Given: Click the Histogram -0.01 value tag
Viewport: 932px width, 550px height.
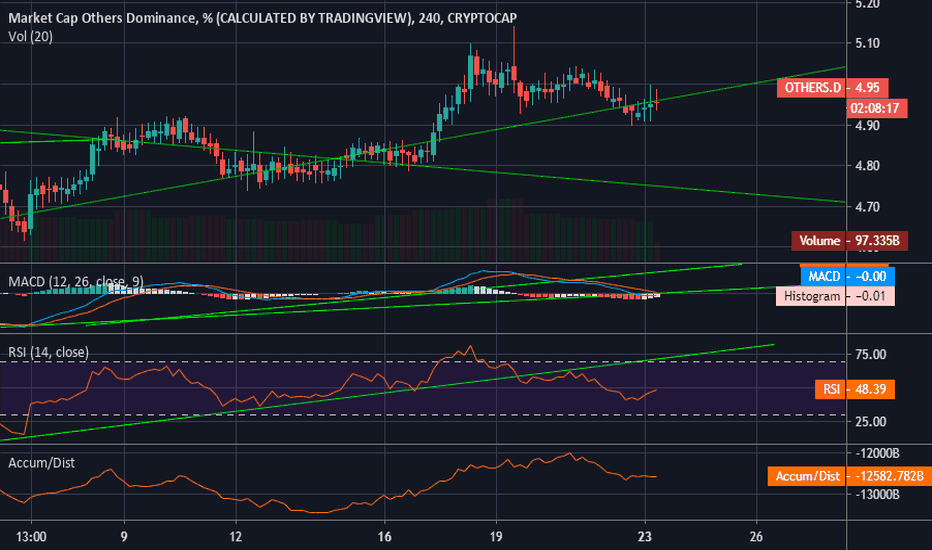Looking at the screenshot, I should pos(835,296).
